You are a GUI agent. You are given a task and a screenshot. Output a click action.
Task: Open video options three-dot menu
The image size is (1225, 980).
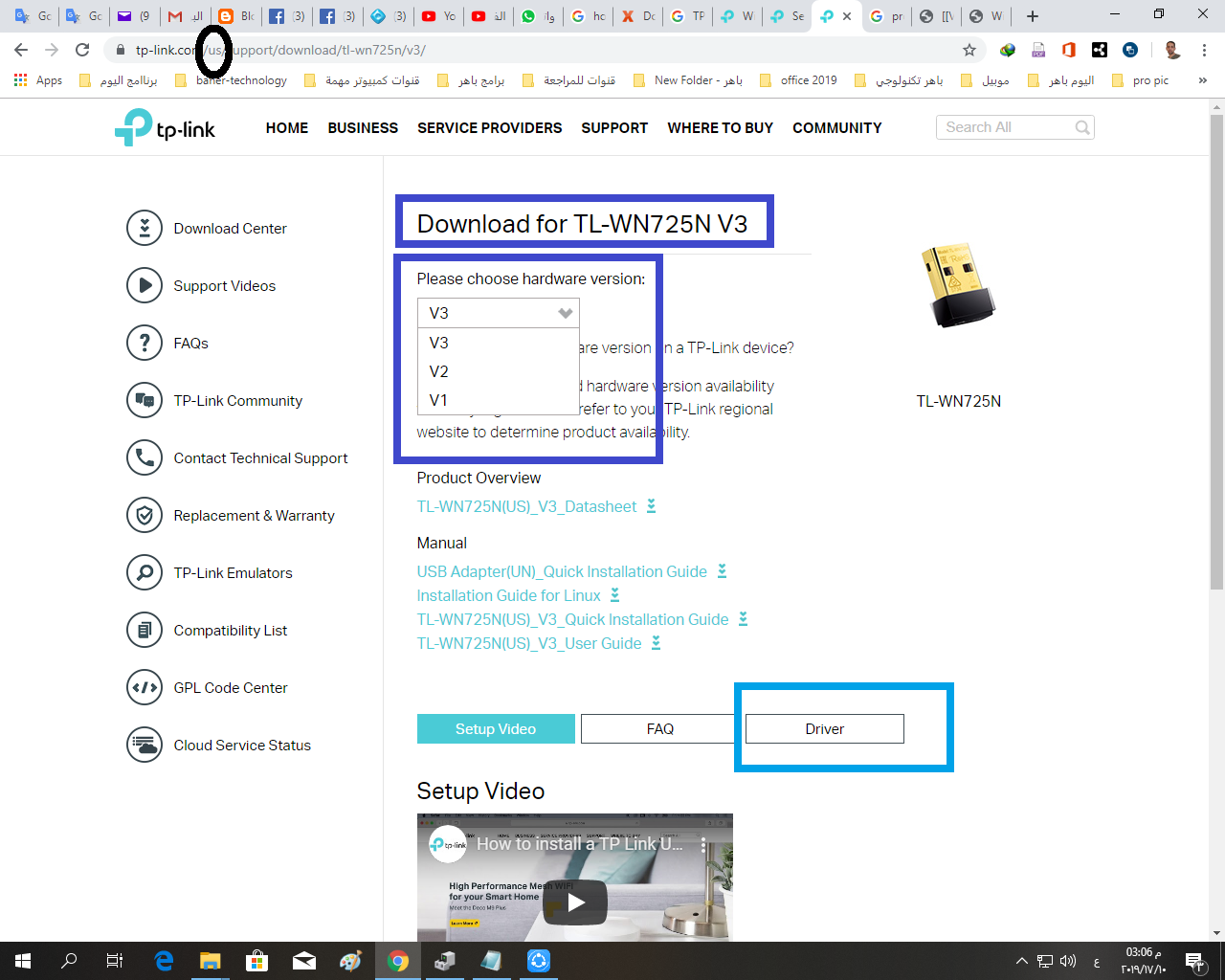703,845
